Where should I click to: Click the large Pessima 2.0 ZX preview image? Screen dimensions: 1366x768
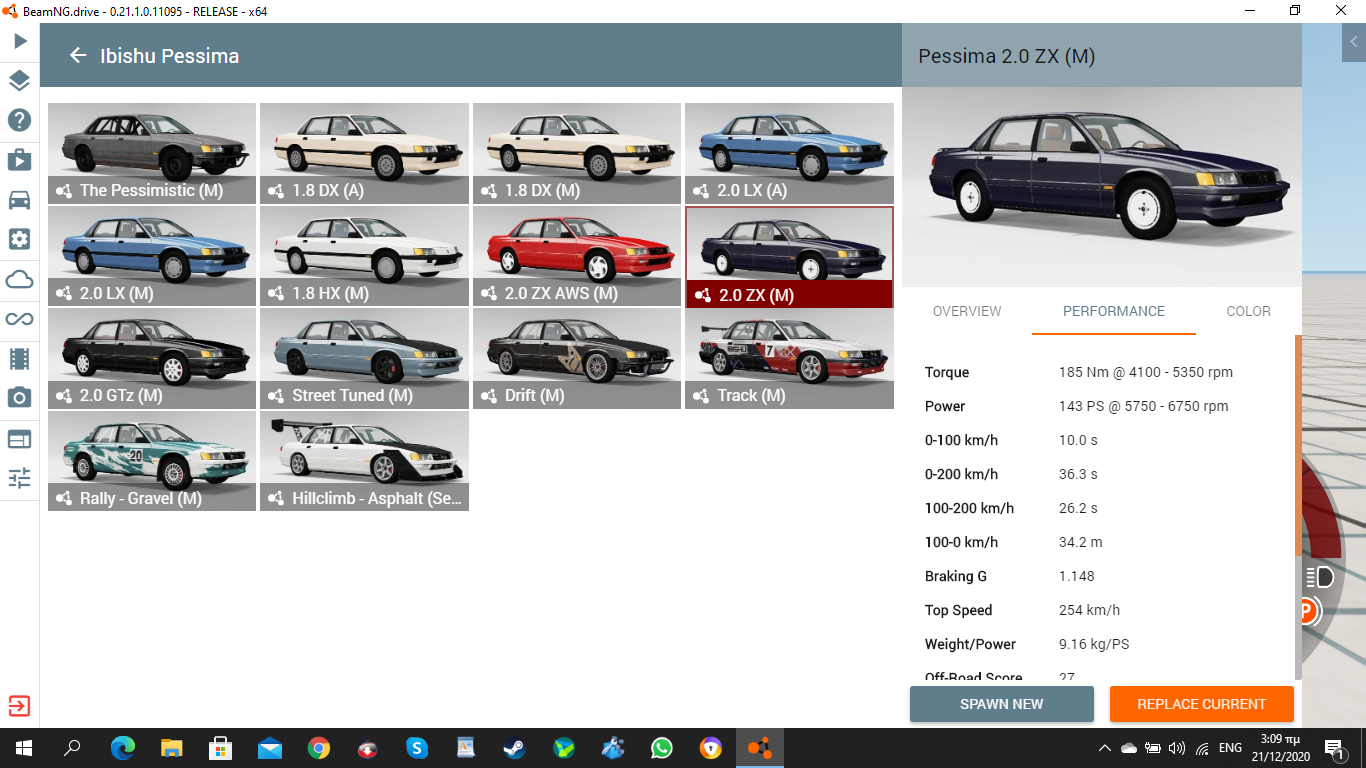pyautogui.click(x=1102, y=187)
